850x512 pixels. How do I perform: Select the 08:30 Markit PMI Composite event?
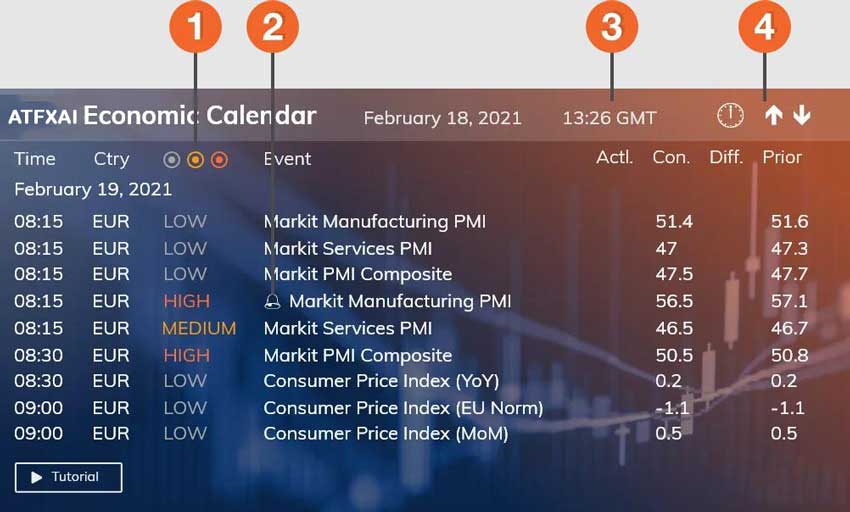point(357,355)
